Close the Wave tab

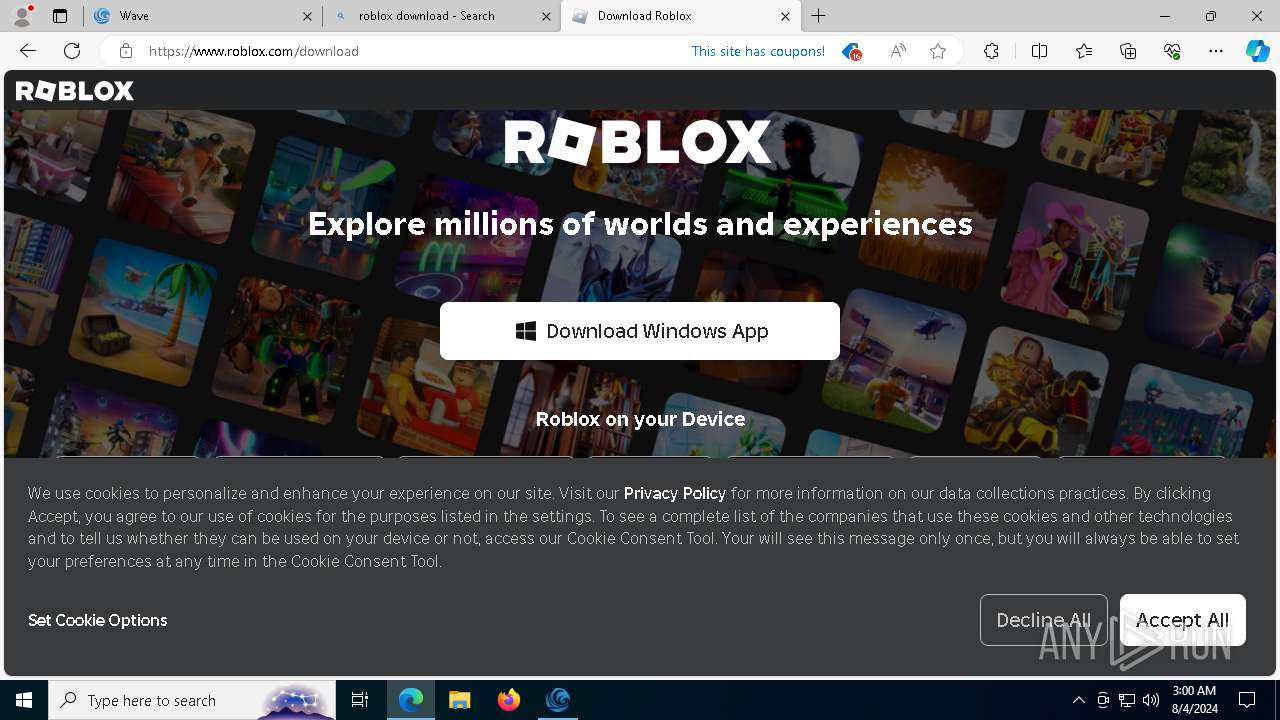coord(307,16)
